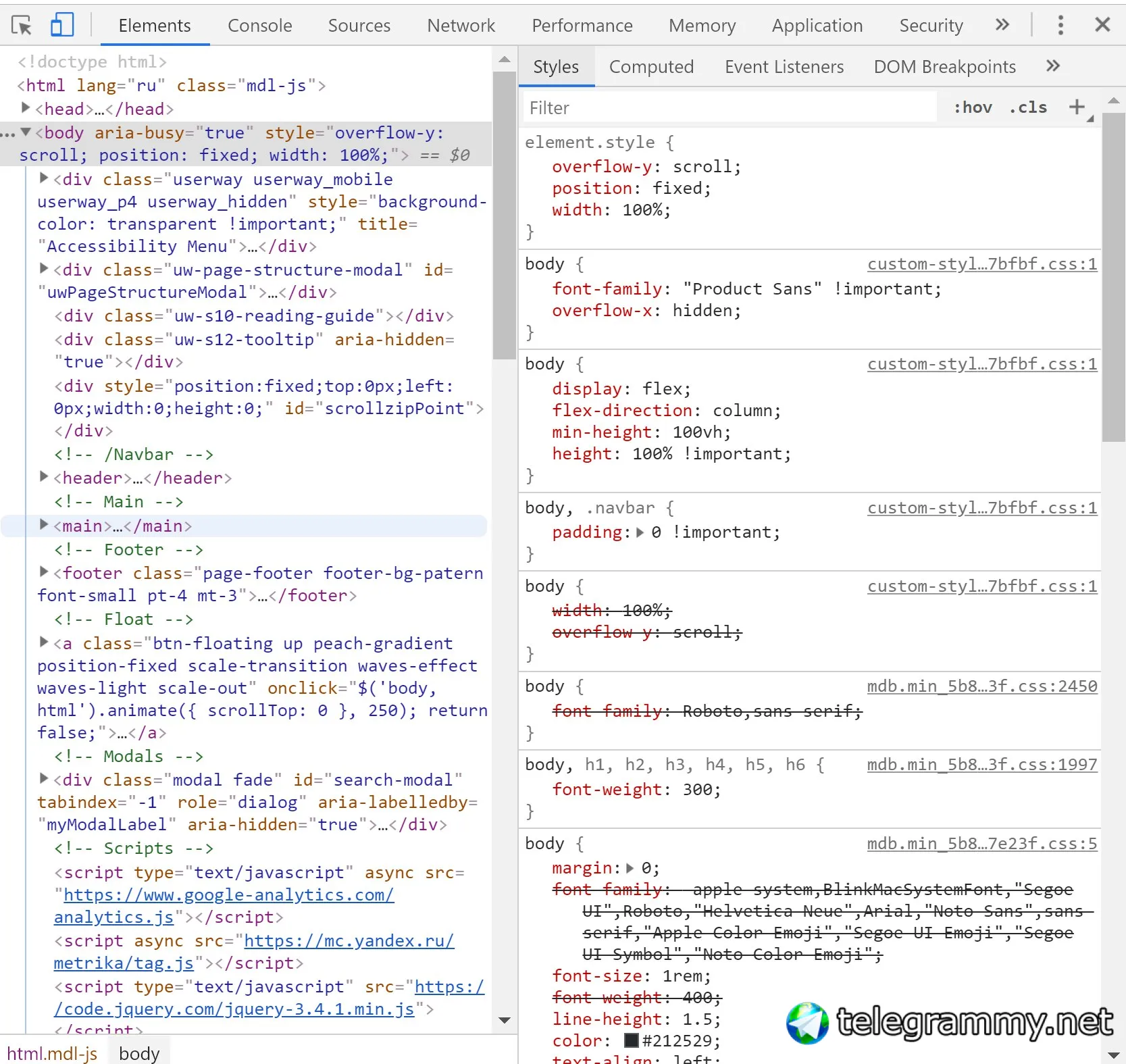Expand the page-footer element node
Image resolution: width=1126 pixels, height=1064 pixels.
pos(44,572)
